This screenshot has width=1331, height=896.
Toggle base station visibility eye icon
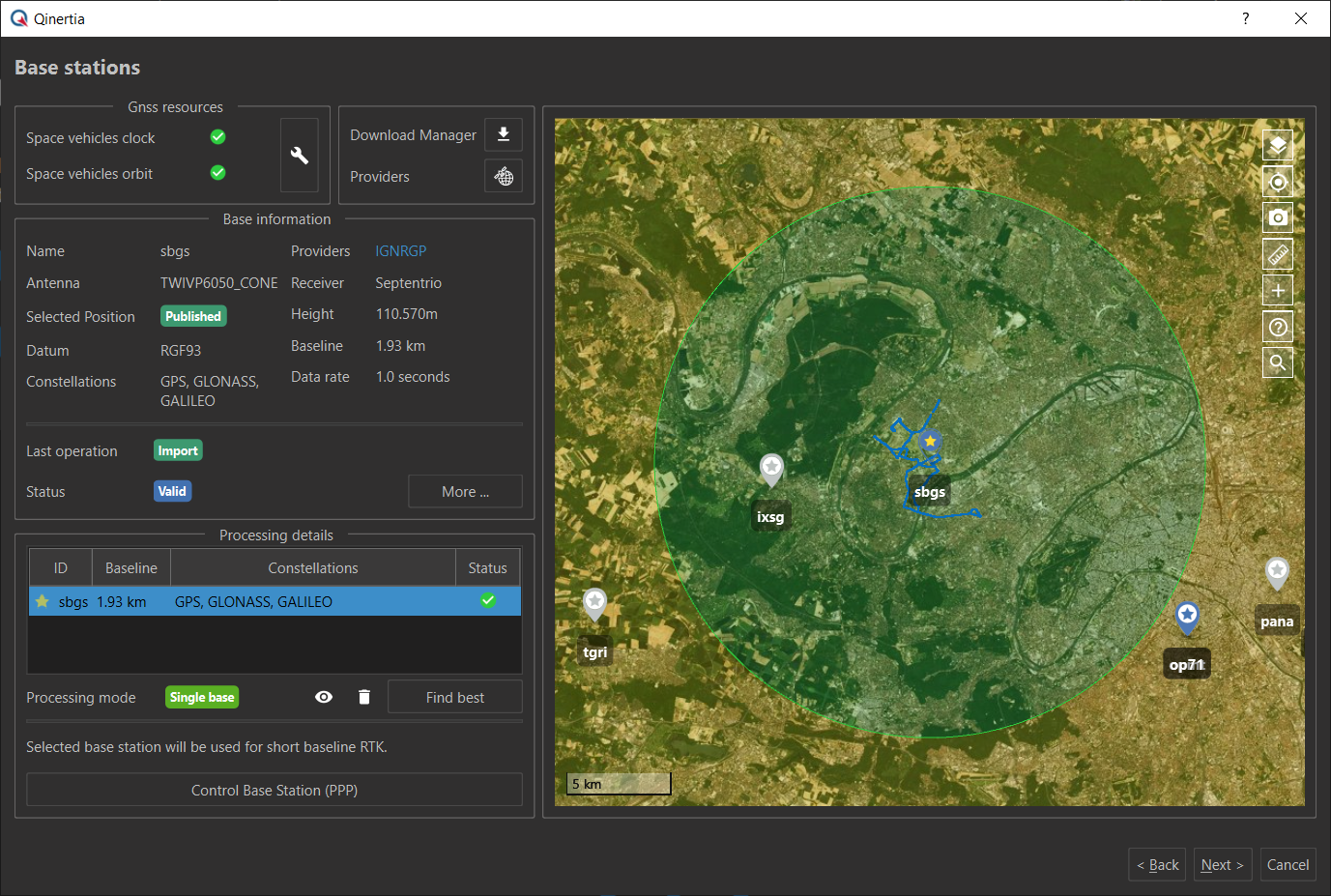[324, 697]
